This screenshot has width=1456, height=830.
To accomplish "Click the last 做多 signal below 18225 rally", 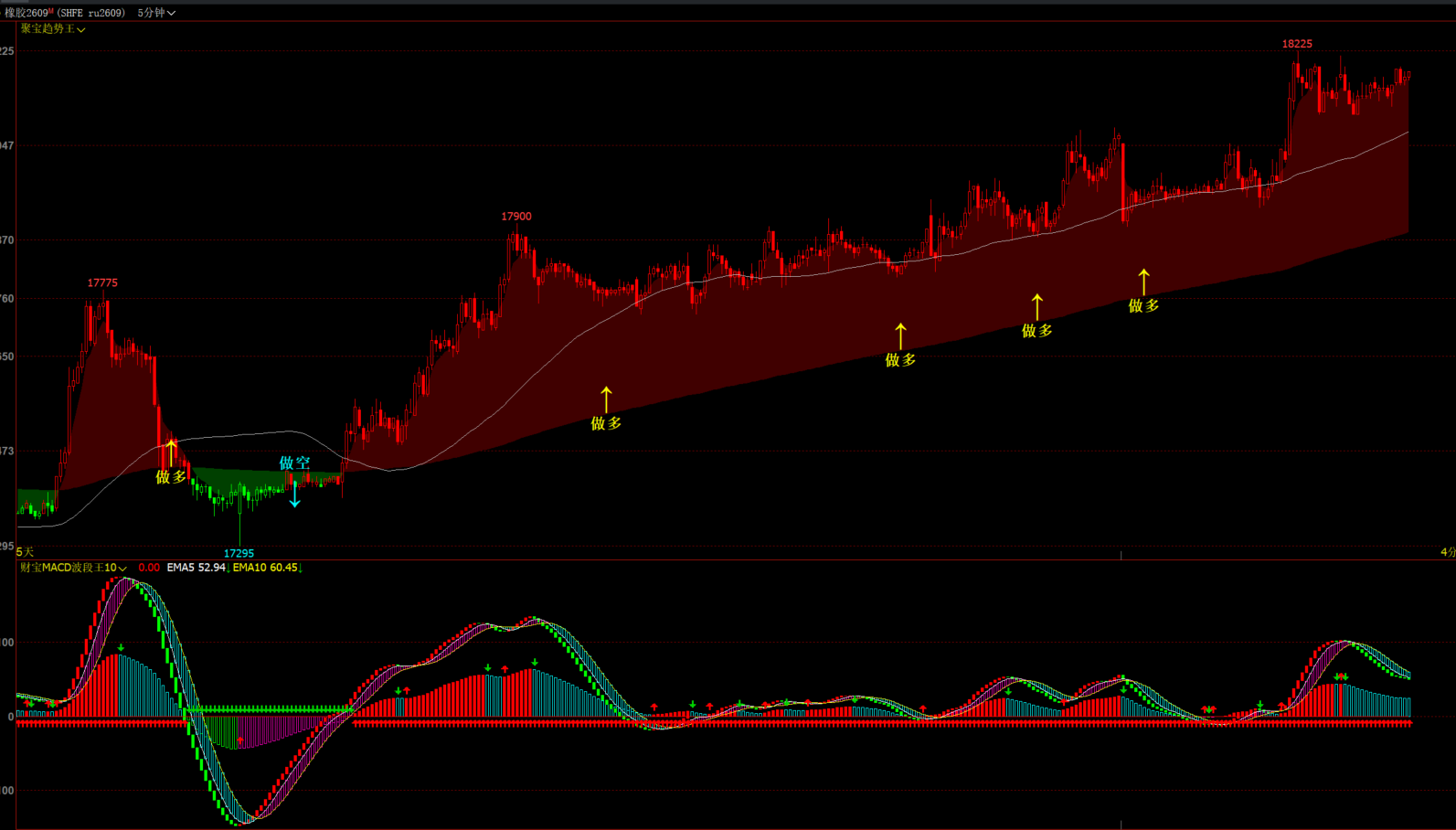I will click(x=1143, y=305).
